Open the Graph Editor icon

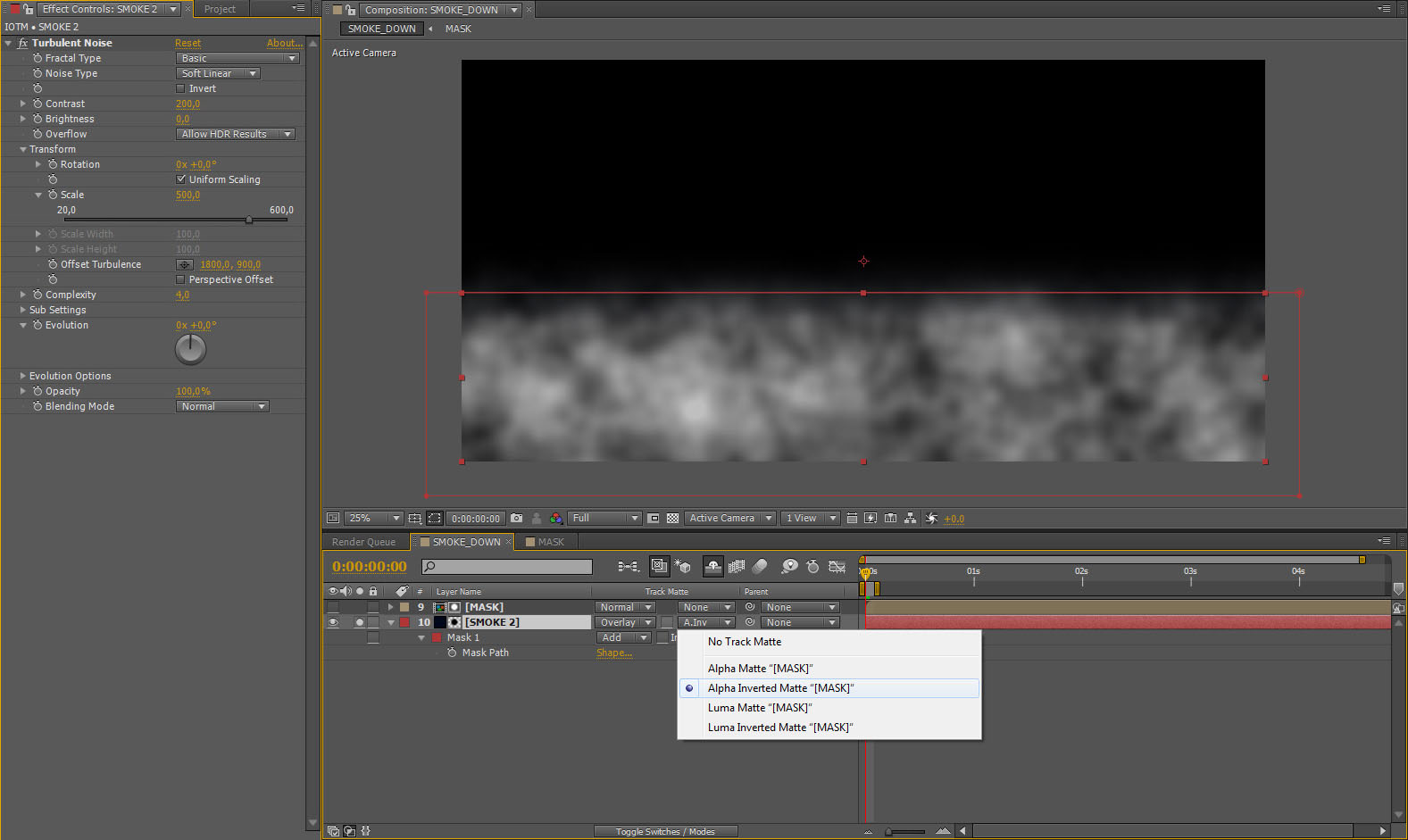pyautogui.click(x=837, y=567)
